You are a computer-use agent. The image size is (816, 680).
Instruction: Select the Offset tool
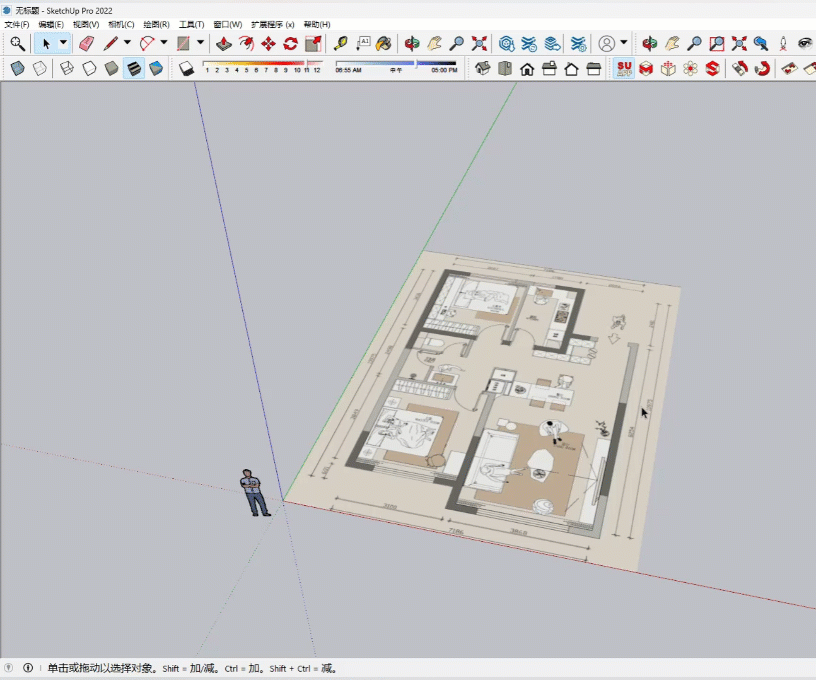tap(246, 44)
